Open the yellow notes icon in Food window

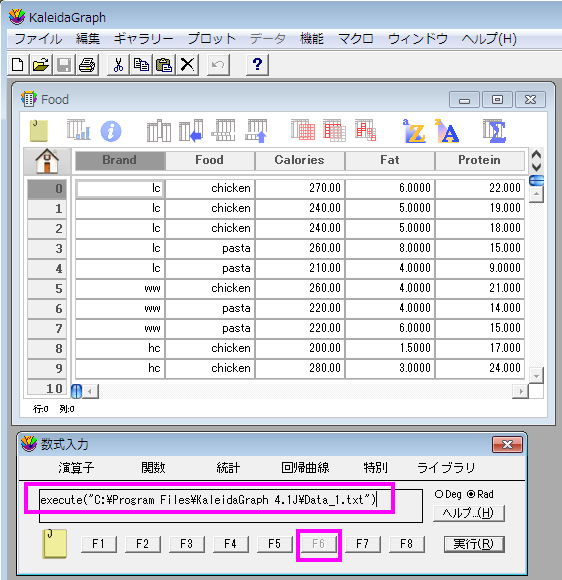39,131
